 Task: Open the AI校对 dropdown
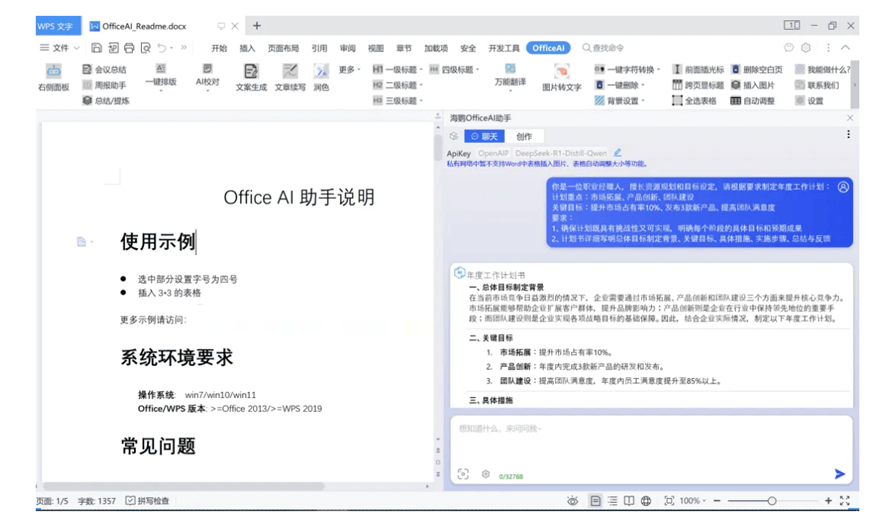pyautogui.click(x=207, y=90)
